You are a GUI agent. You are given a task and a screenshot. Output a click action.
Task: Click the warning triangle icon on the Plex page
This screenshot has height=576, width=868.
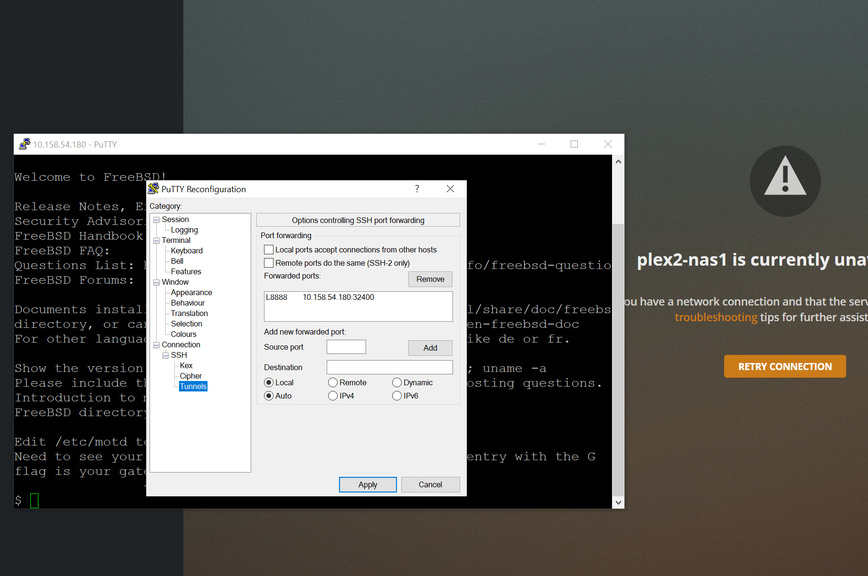tap(785, 181)
